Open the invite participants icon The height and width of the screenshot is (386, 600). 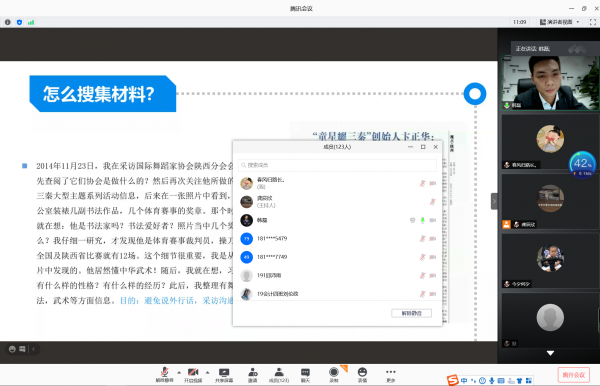[253, 375]
